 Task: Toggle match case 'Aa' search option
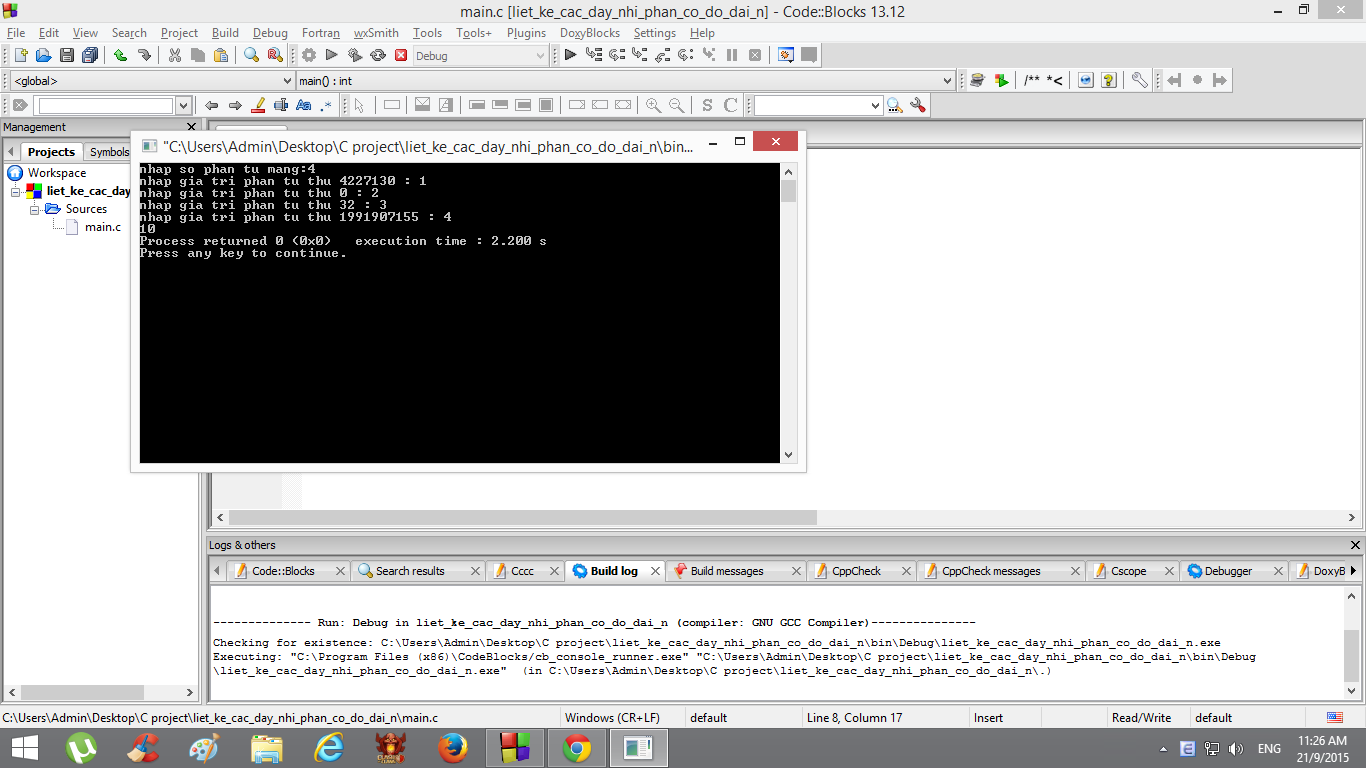[x=304, y=105]
